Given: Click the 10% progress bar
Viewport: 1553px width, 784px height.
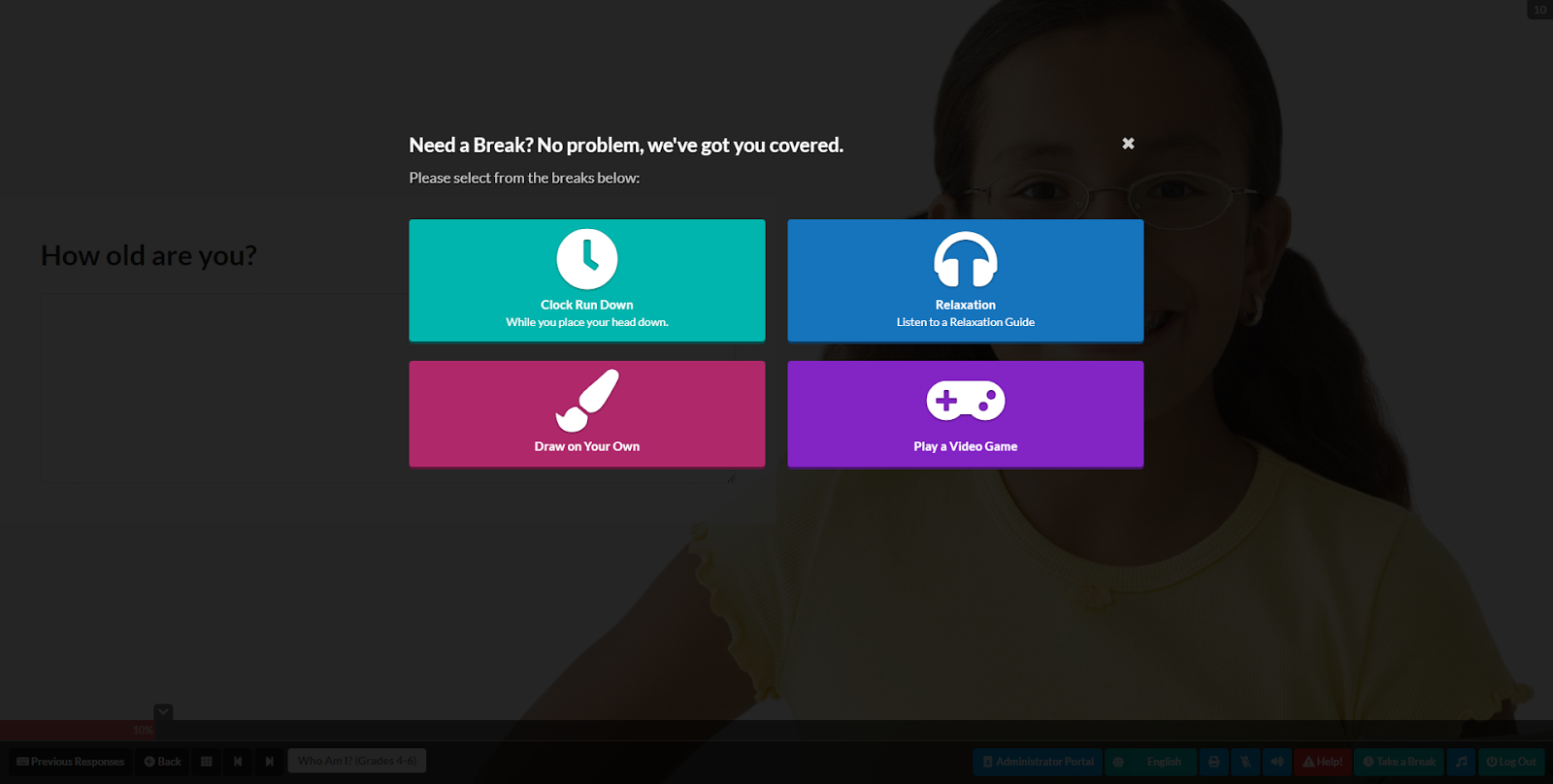Looking at the screenshot, I should click(x=78, y=730).
